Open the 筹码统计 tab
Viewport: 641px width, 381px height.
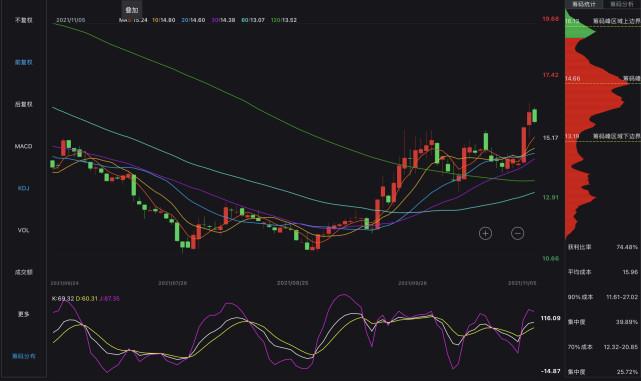583,4
